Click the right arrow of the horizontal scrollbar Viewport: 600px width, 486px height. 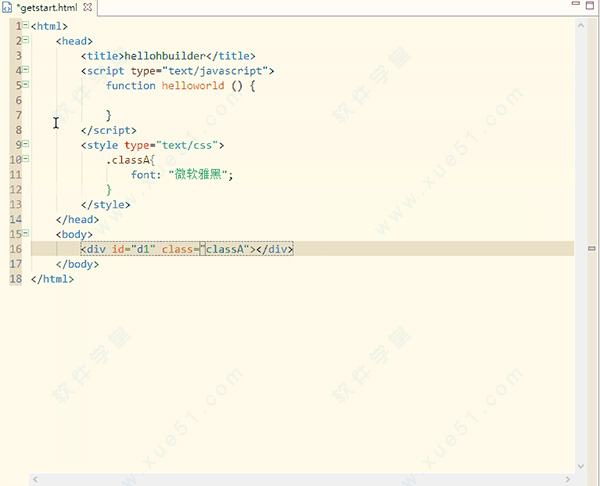click(x=565, y=479)
